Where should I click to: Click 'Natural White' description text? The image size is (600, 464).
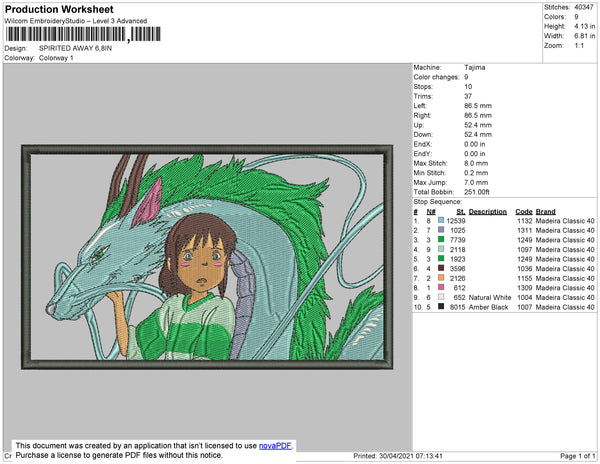[x=490, y=297]
